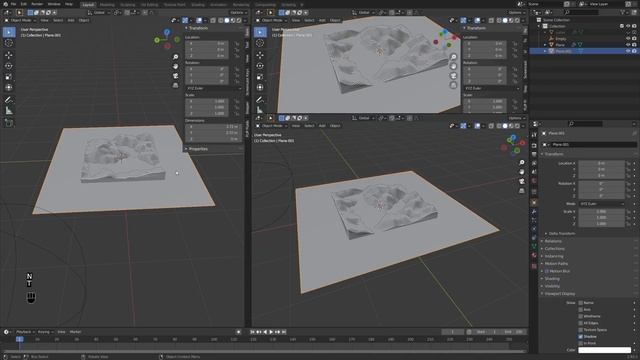Enable All Edges checkbox

580,323
